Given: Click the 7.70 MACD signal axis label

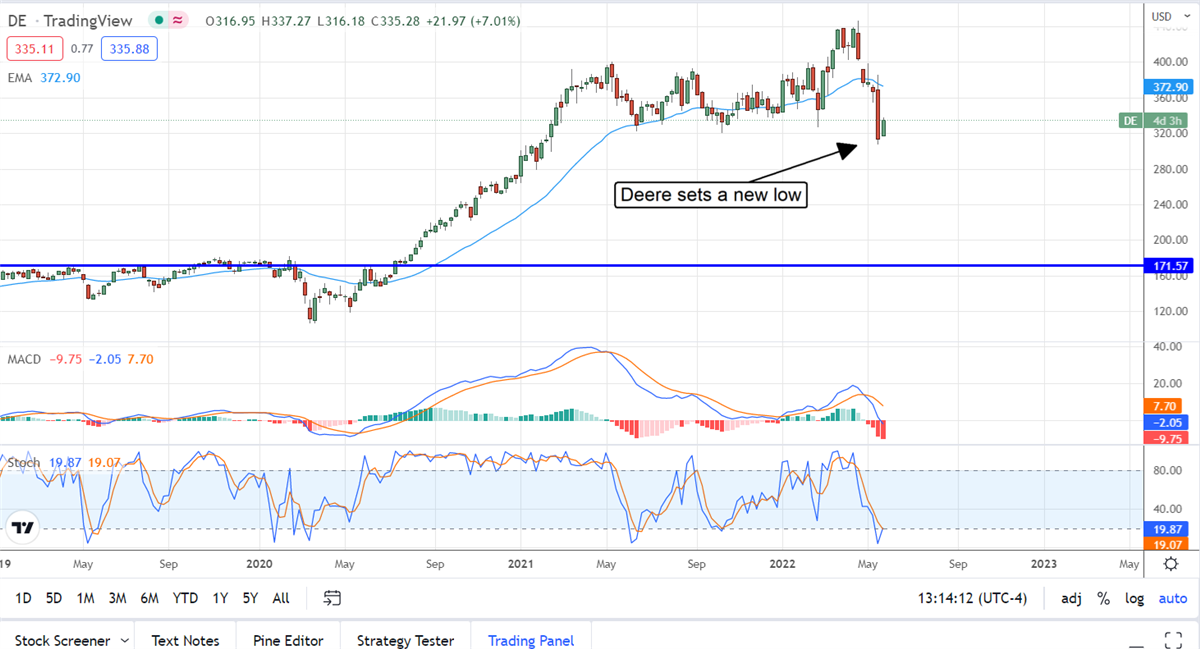Looking at the screenshot, I should point(1165,406).
